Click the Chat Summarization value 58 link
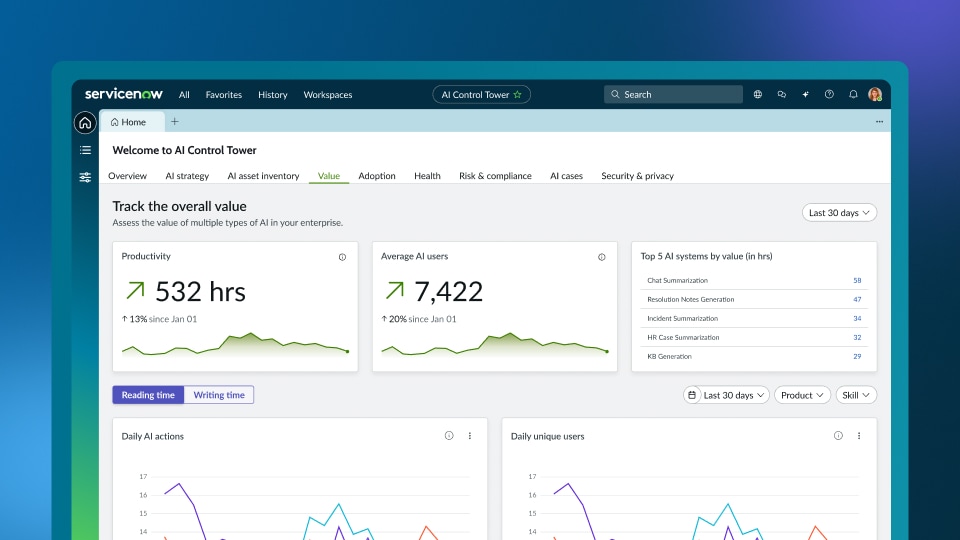The image size is (960, 540). pos(857,281)
